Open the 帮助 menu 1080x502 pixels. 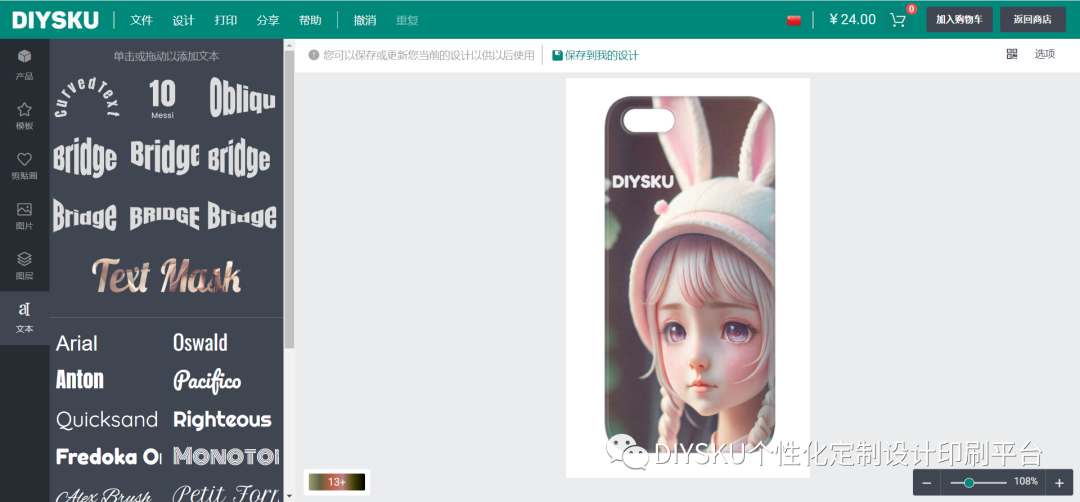tap(310, 20)
